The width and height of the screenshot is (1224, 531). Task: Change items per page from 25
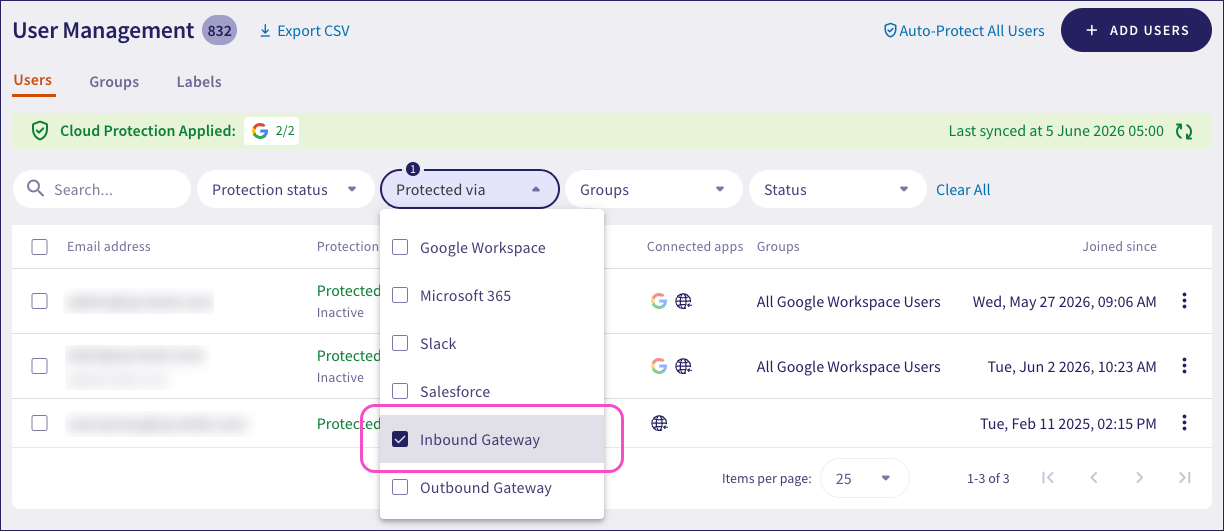coord(864,478)
